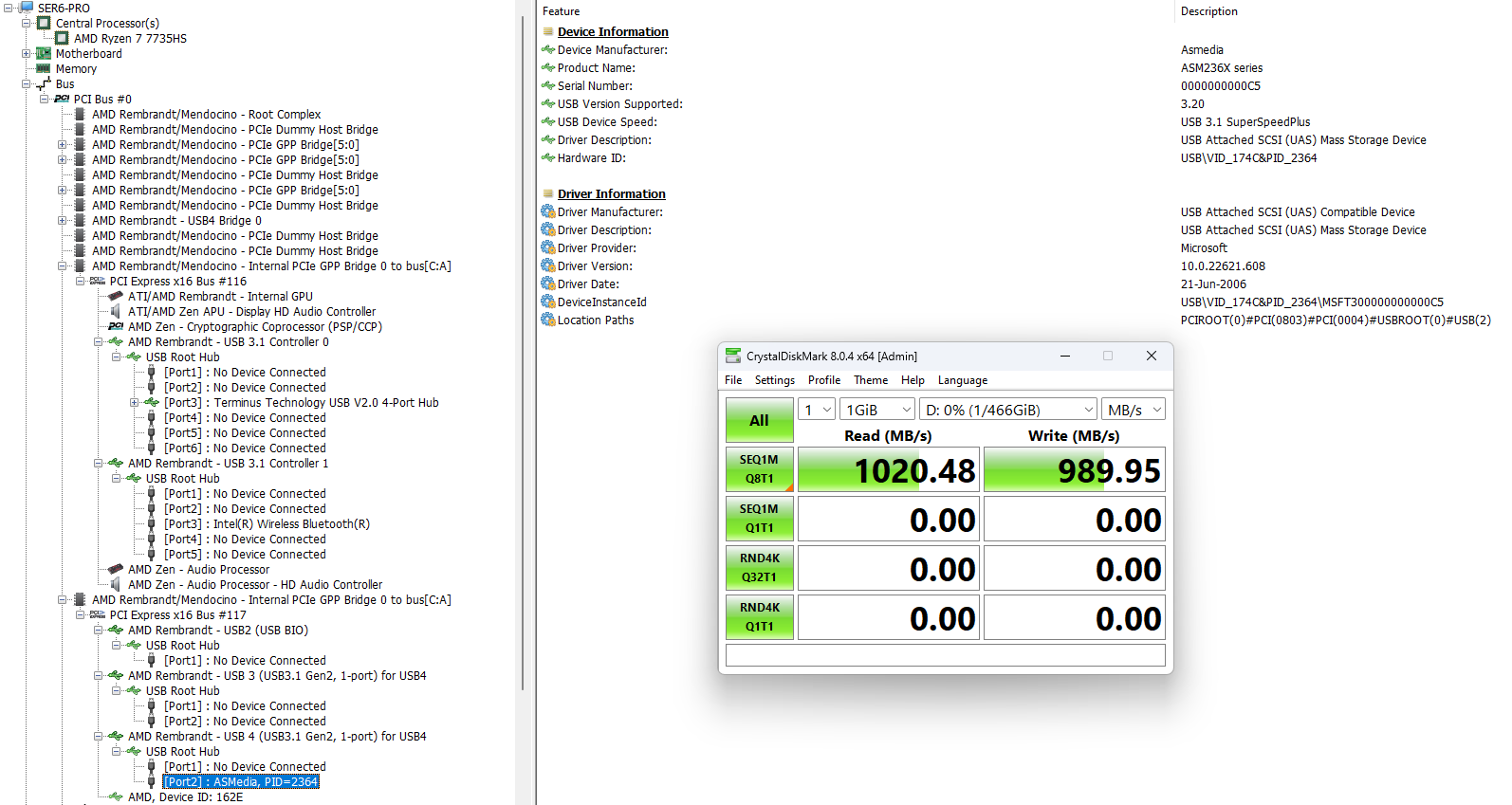
Task: Click the ASM236X series product name value
Action: 1222,68
